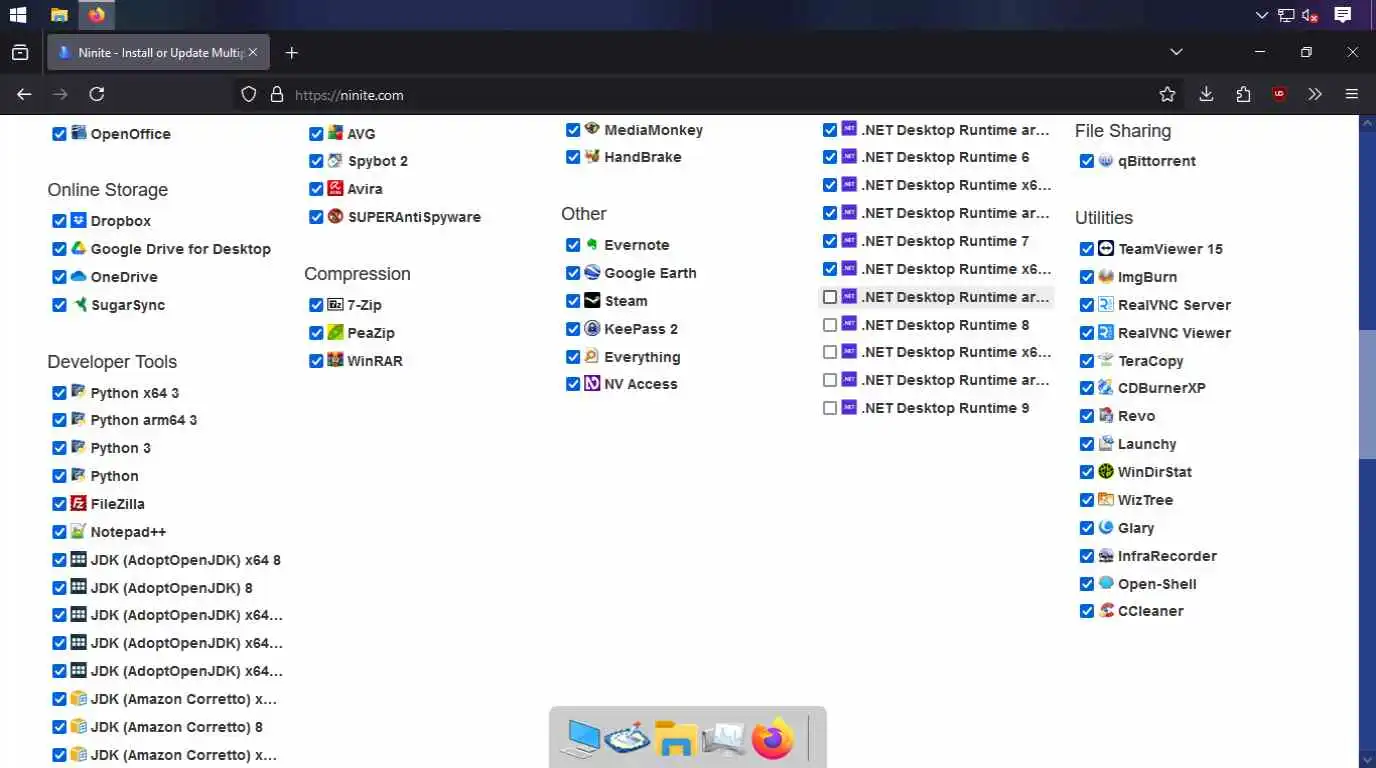Open the Firefox extensions panel

click(x=1243, y=94)
